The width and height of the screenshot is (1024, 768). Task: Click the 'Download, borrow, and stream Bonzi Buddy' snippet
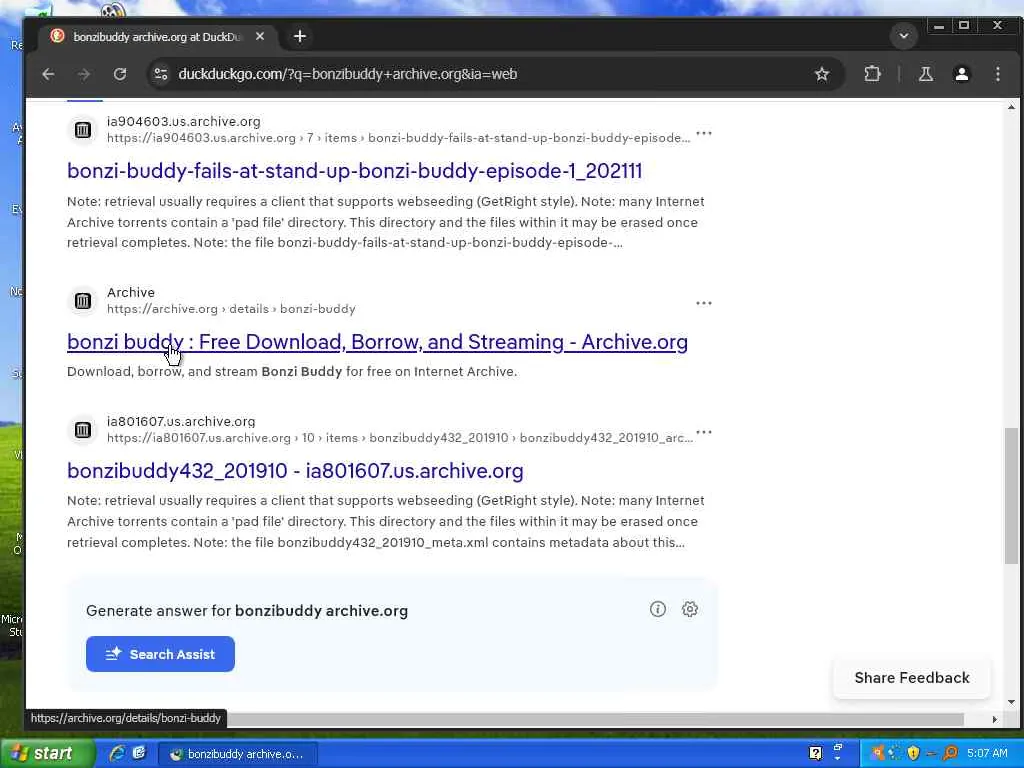(292, 372)
